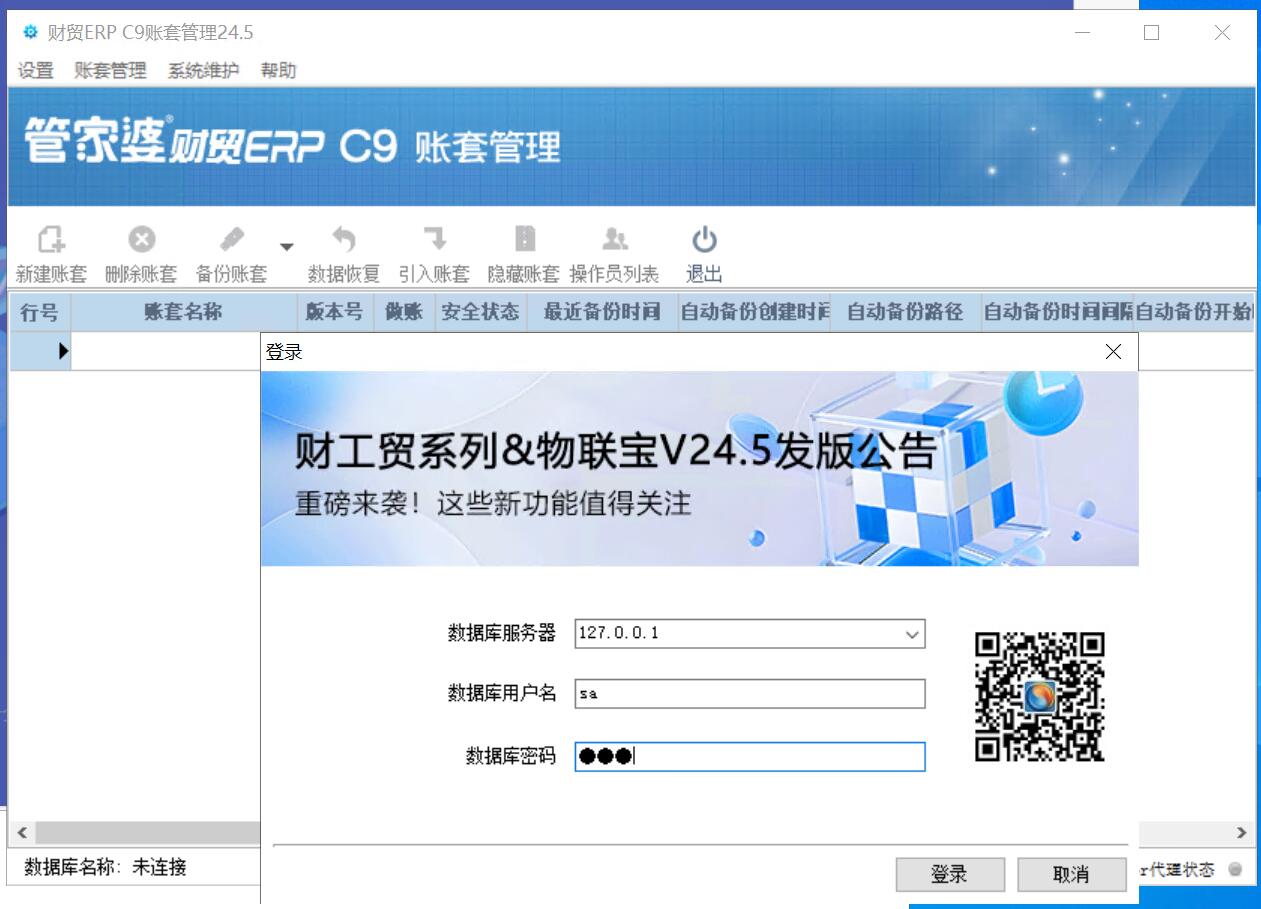Viewport: 1261px width, 909px height.
Task: Close the 登录 dialog
Action: (1113, 352)
